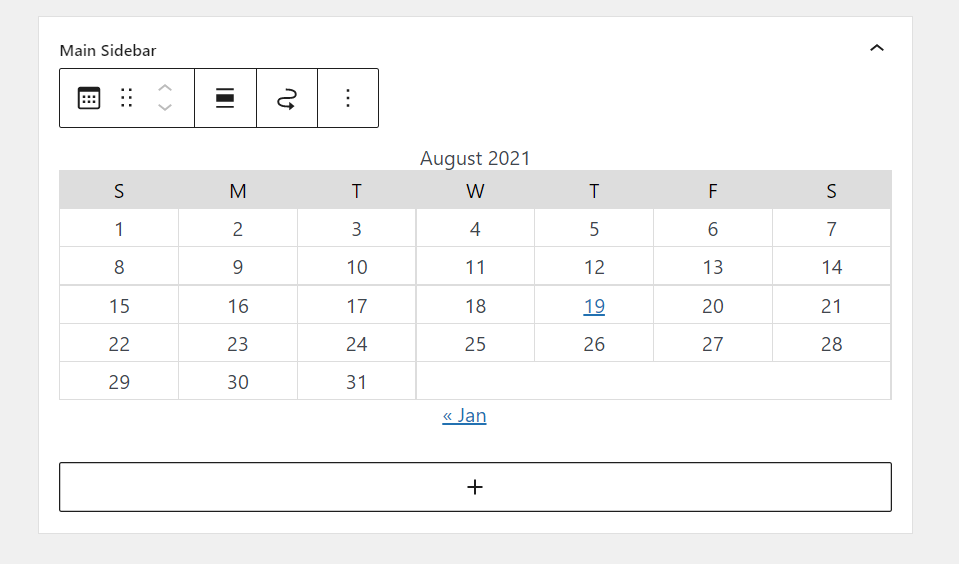959x564 pixels.
Task: Open the linked date 19
Action: [594, 306]
